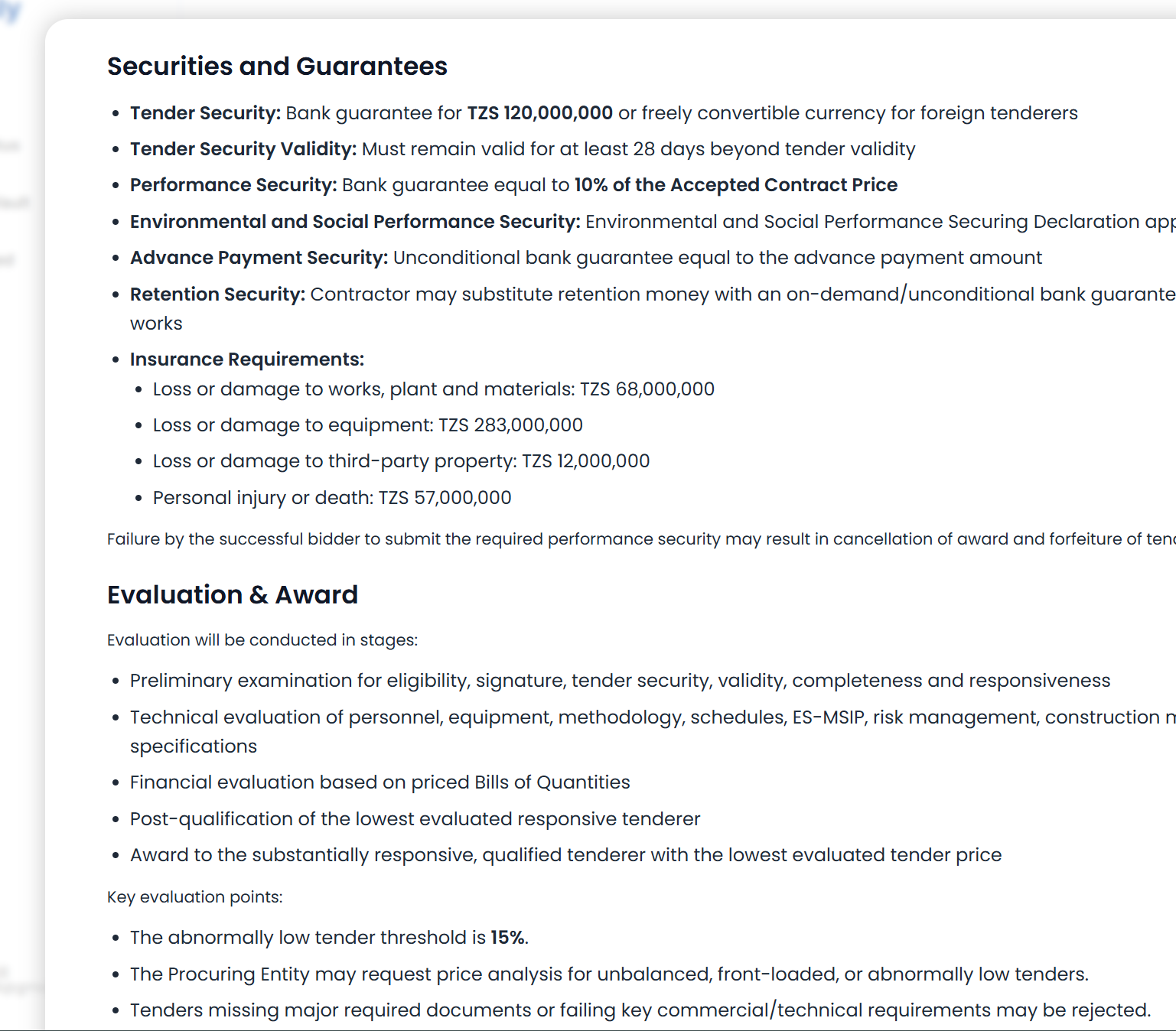Click the Retention Security label

pos(217,294)
